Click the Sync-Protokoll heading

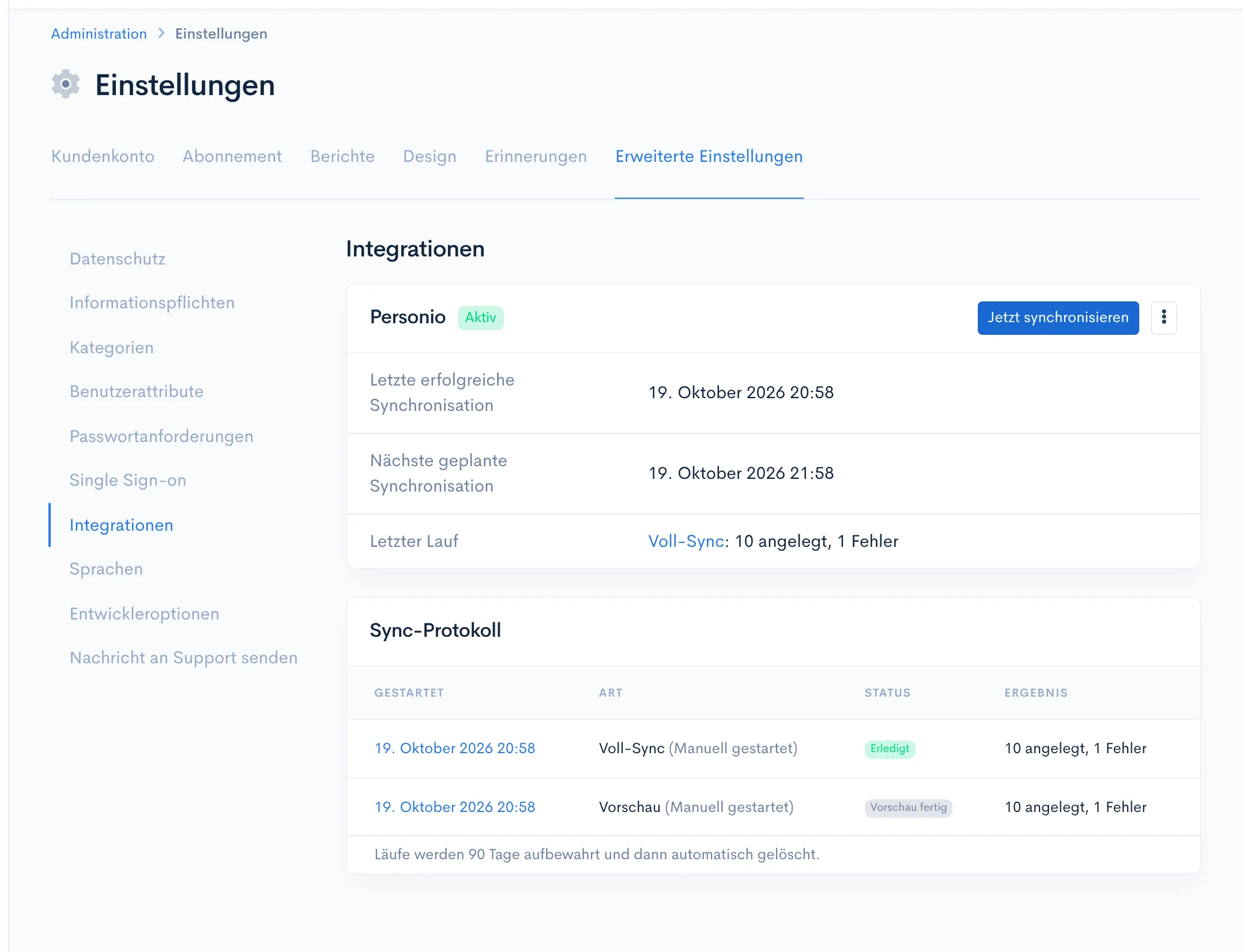[435, 630]
